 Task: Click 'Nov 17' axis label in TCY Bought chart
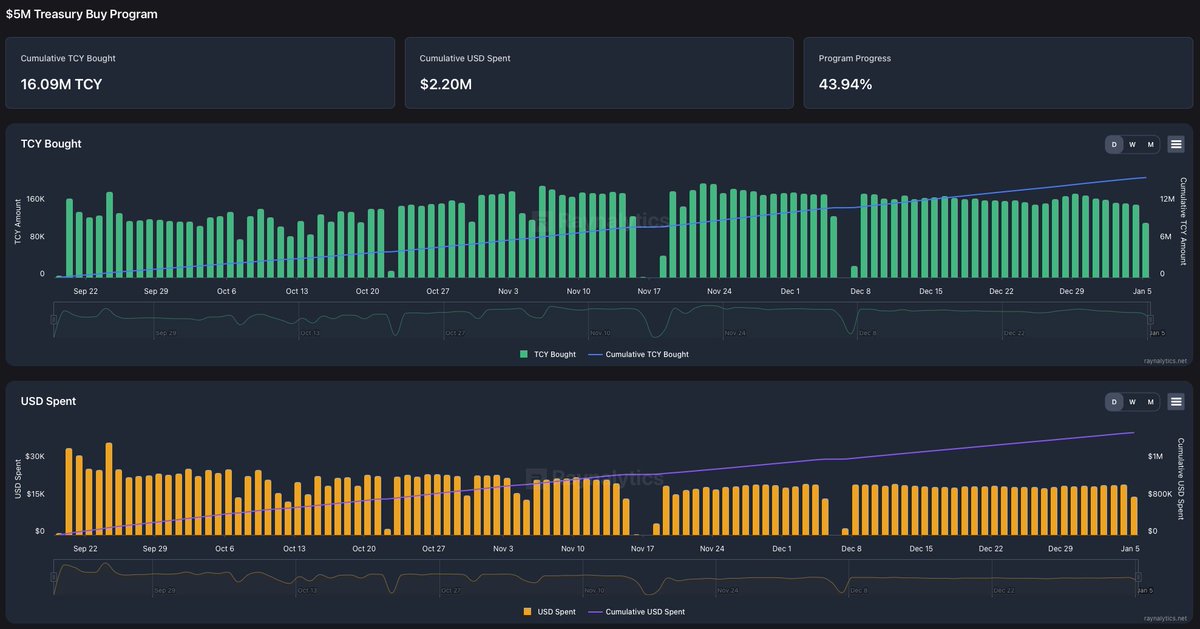click(649, 291)
